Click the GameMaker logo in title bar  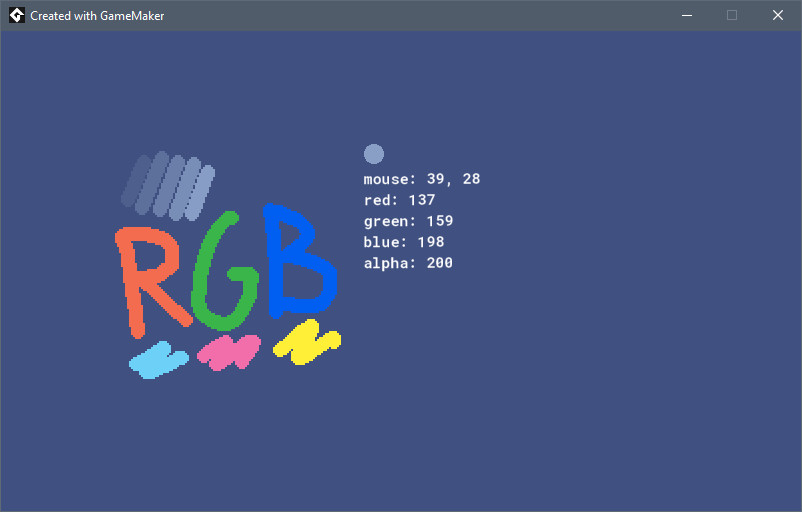coord(17,15)
